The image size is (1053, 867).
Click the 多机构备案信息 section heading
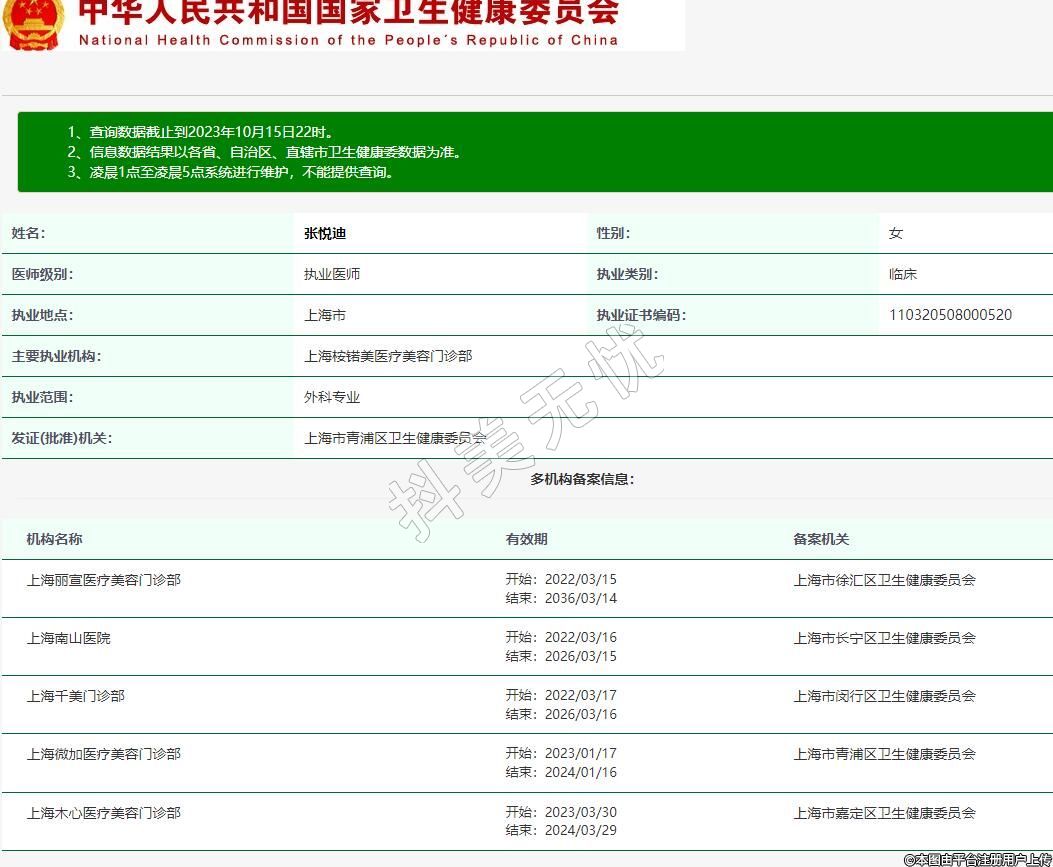pyautogui.click(x=582, y=479)
